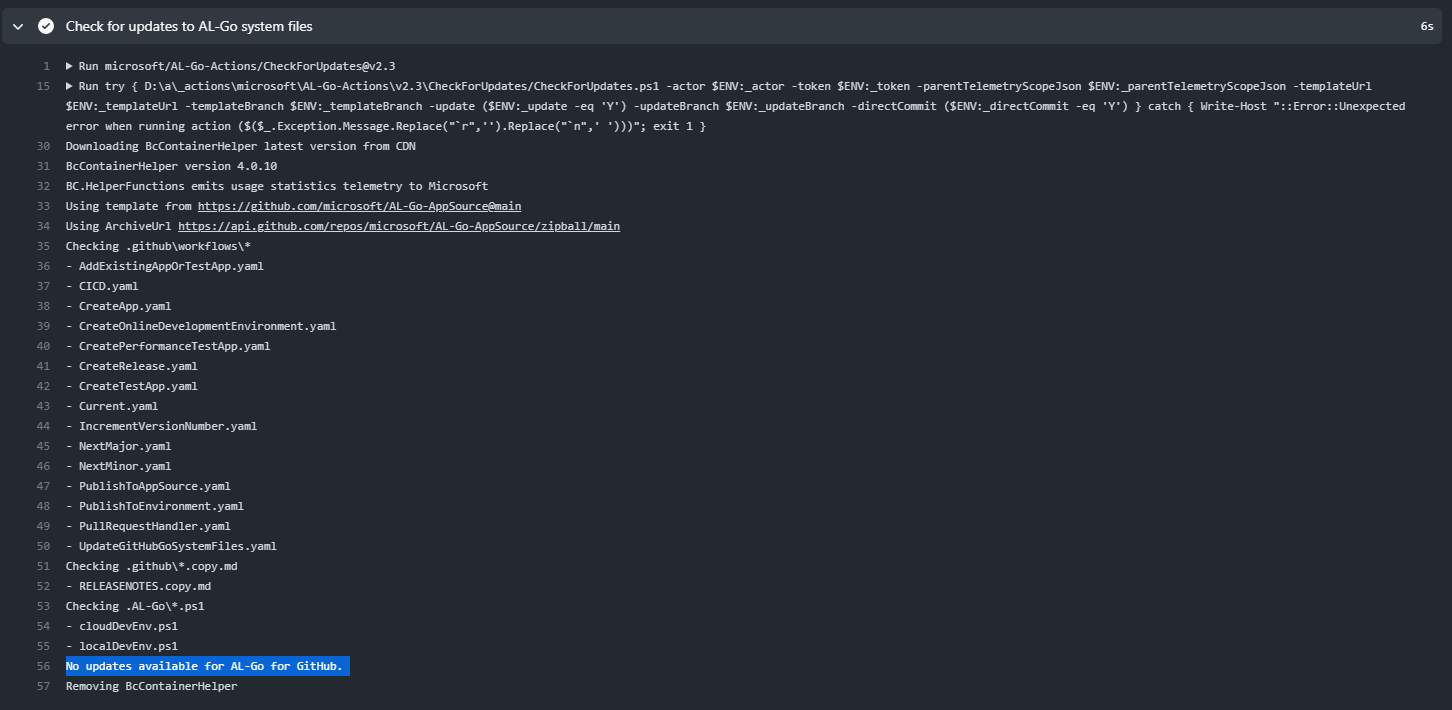
Task: Click line number 1
Action: click(46, 65)
